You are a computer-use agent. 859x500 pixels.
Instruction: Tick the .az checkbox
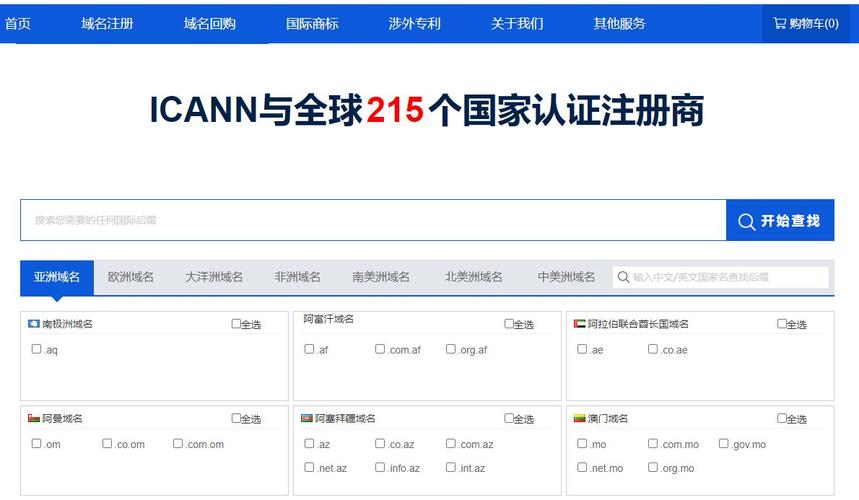pyautogui.click(x=309, y=444)
